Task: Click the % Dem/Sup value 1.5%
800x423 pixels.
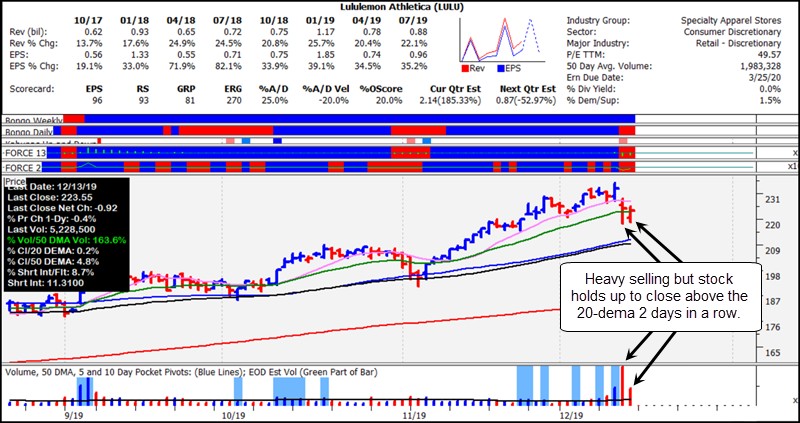Action: point(772,101)
